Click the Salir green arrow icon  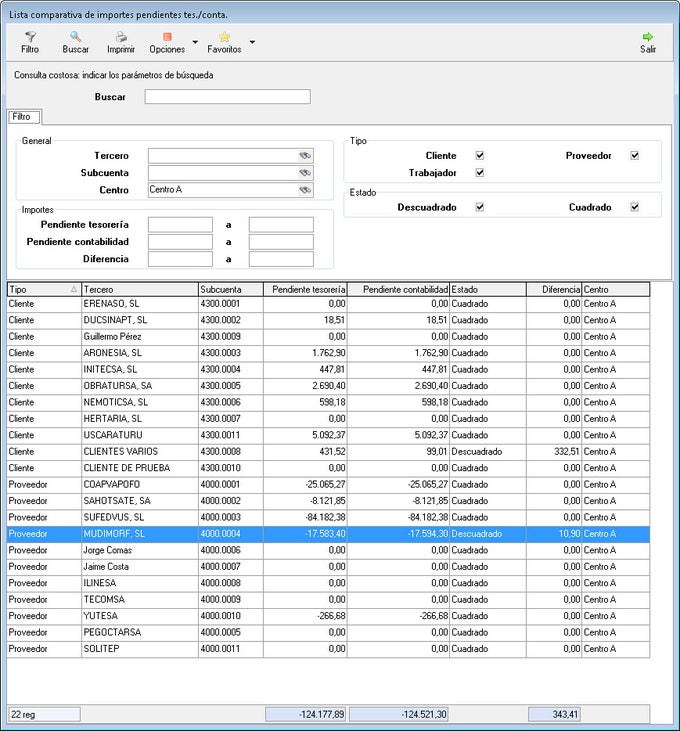(647, 37)
